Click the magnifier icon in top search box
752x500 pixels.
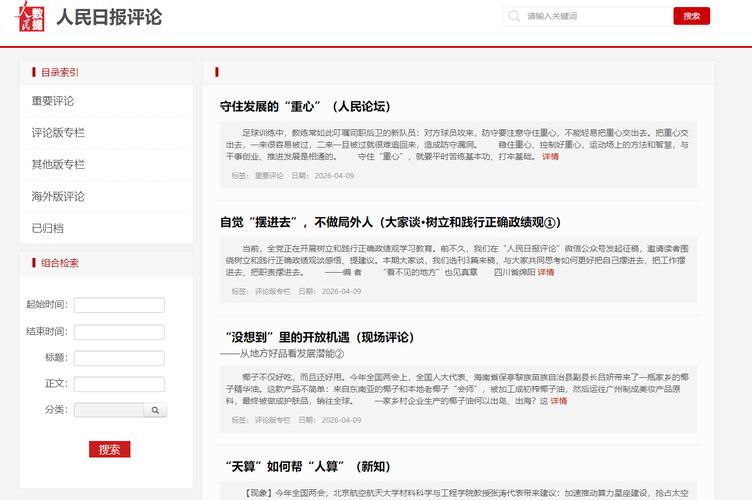[x=514, y=16]
